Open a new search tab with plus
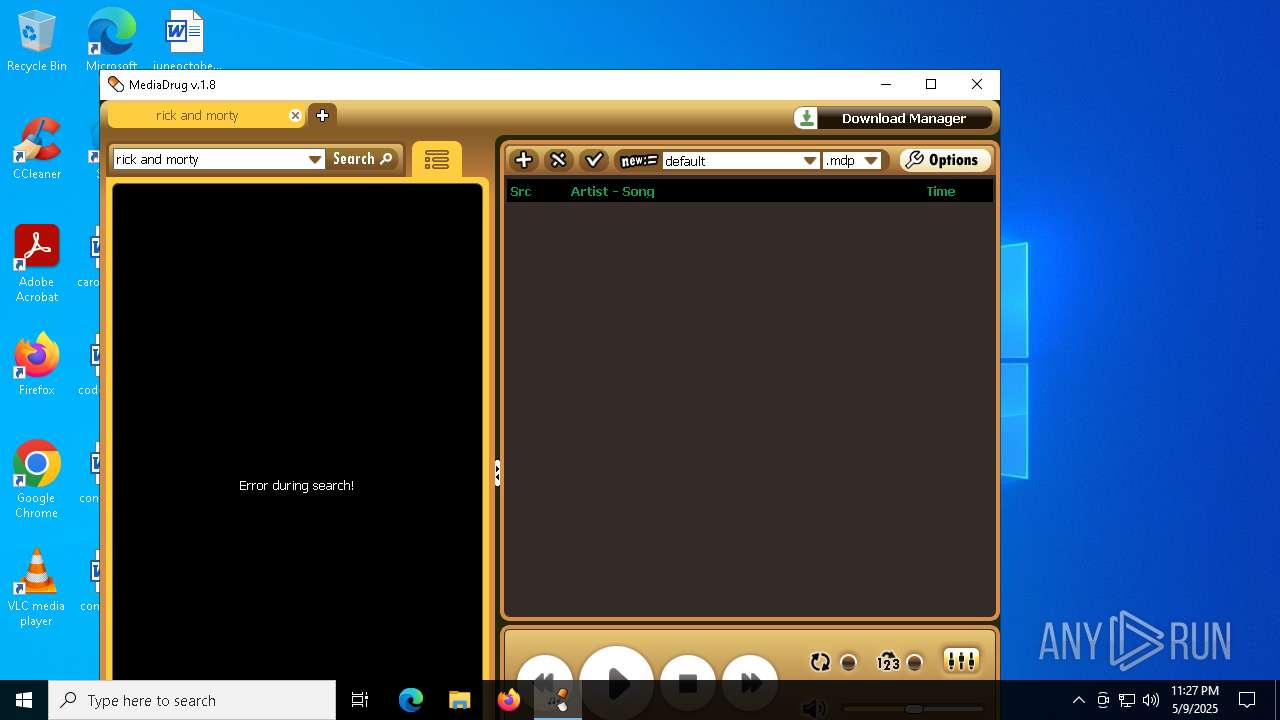Image resolution: width=1280 pixels, height=720 pixels. (322, 115)
